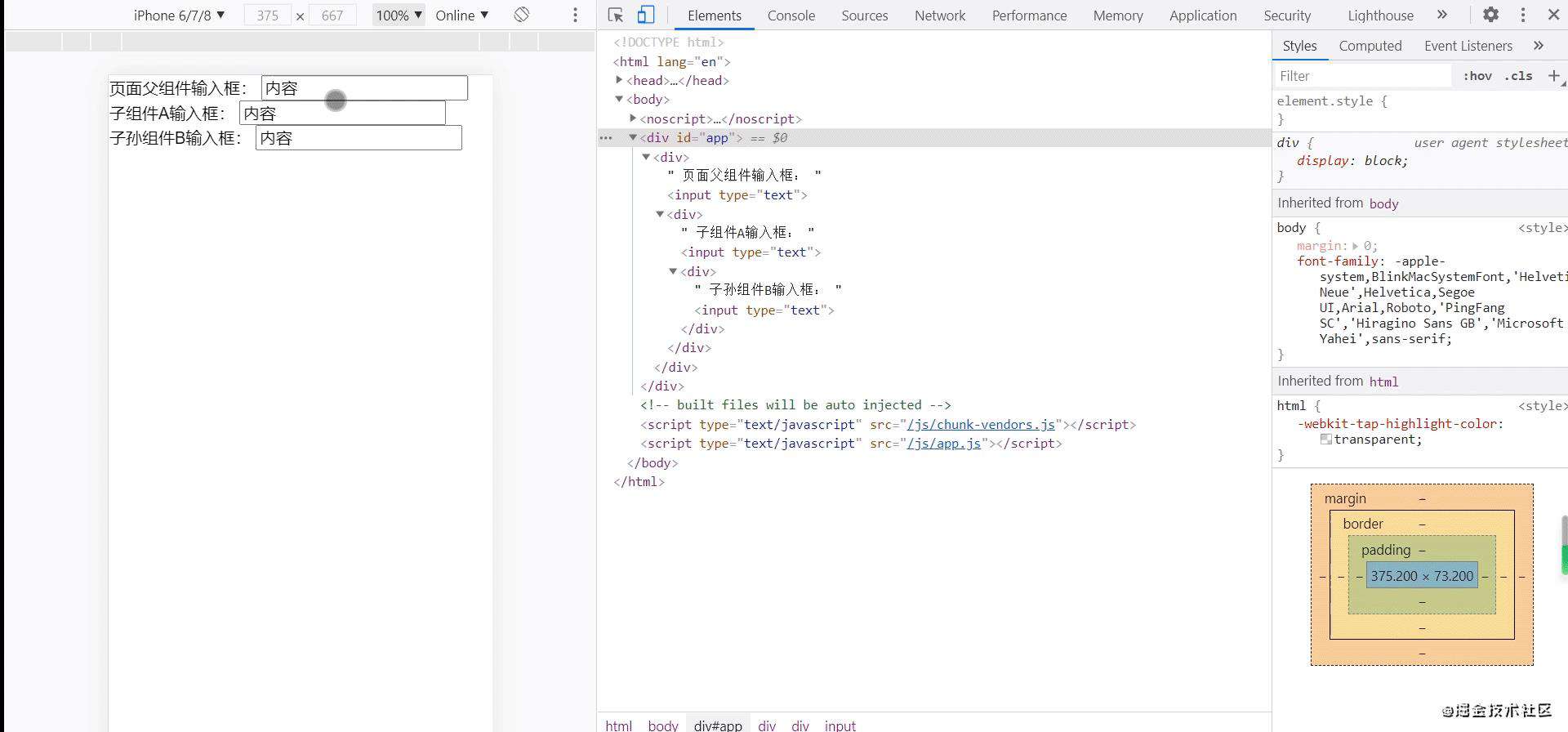This screenshot has height=732, width=1568.
Task: Activate the inspect element picker icon
Action: pyautogui.click(x=616, y=15)
